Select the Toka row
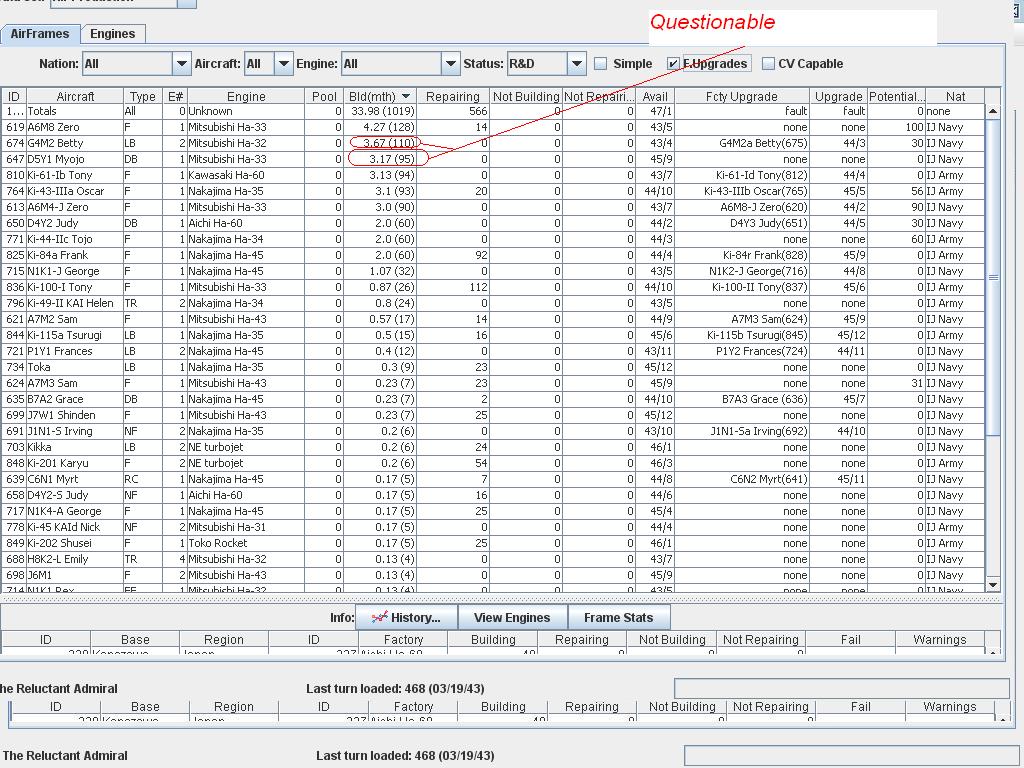The width and height of the screenshot is (1024, 768). [493, 367]
